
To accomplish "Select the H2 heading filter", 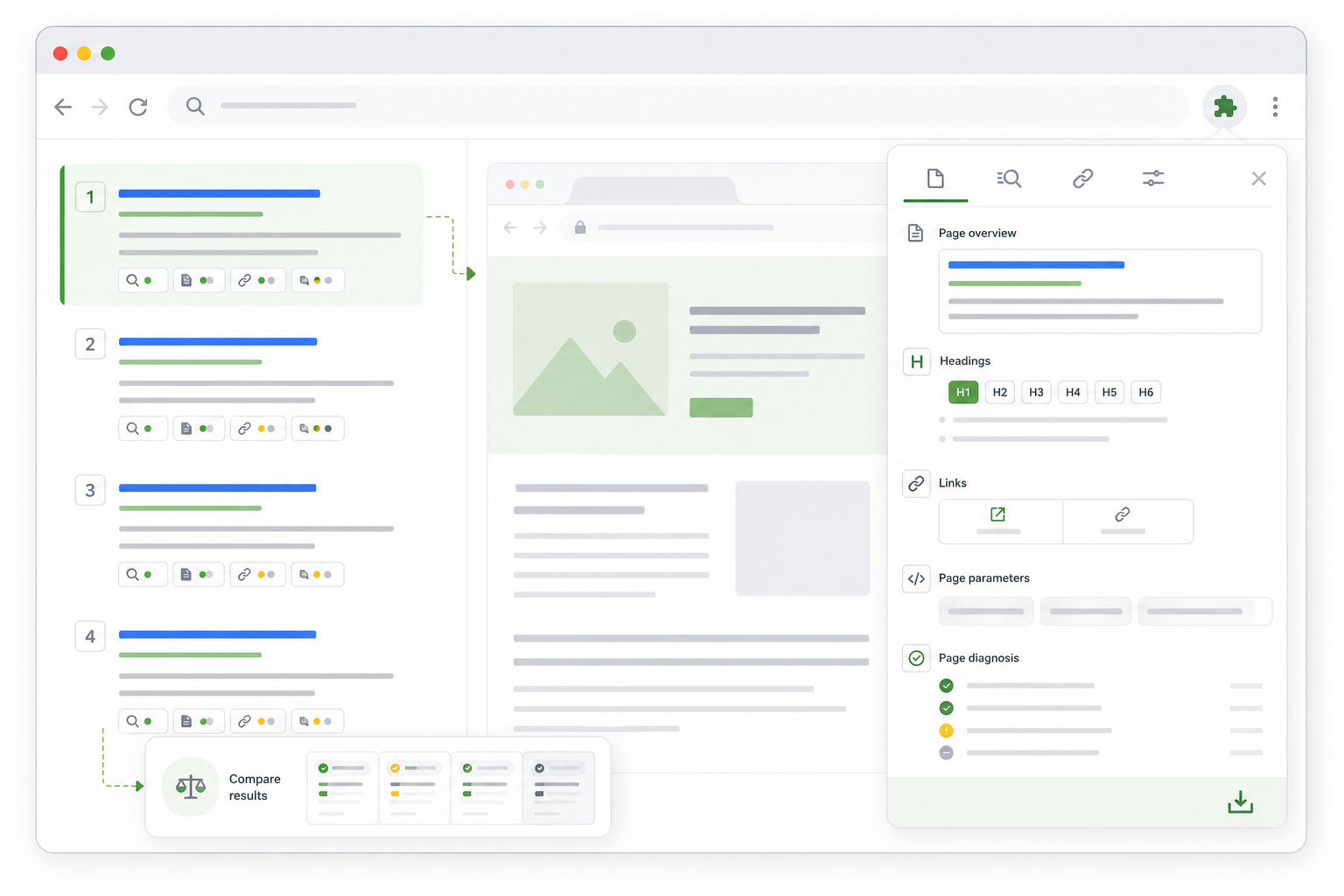I will point(1000,392).
